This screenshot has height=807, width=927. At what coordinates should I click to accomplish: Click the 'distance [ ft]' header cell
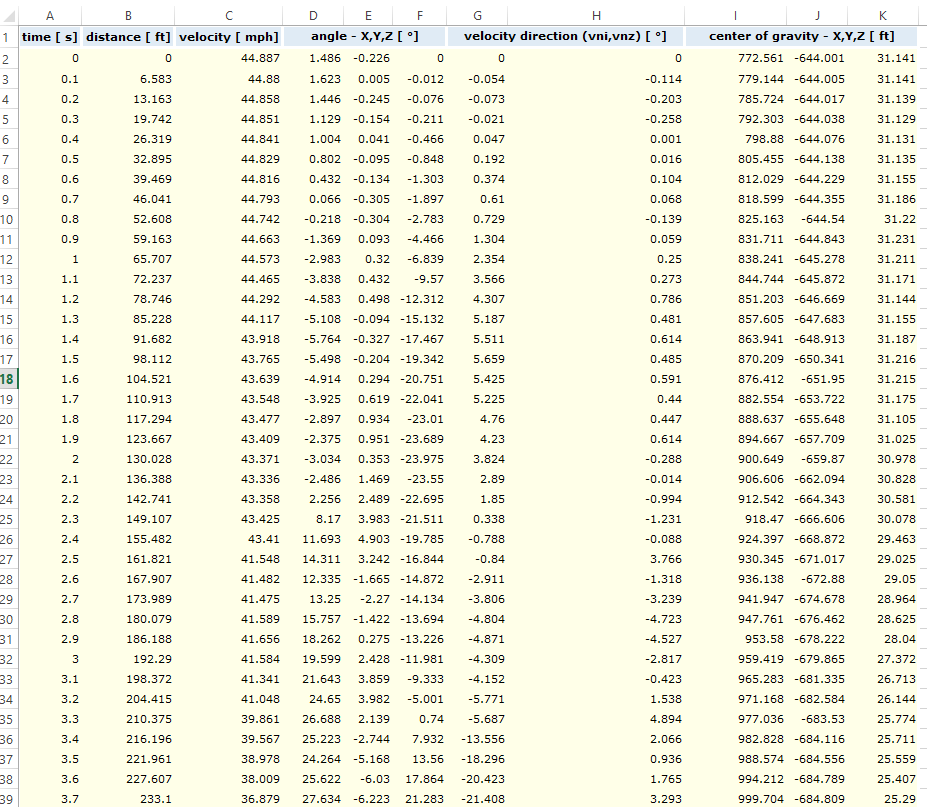128,37
